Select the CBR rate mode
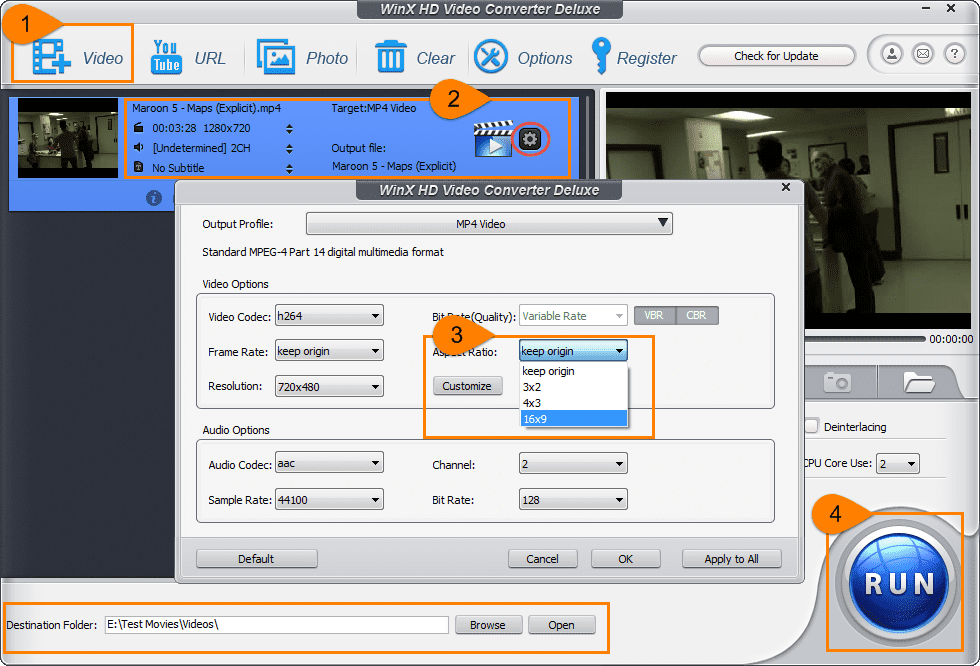This screenshot has height=666, width=980. point(697,315)
